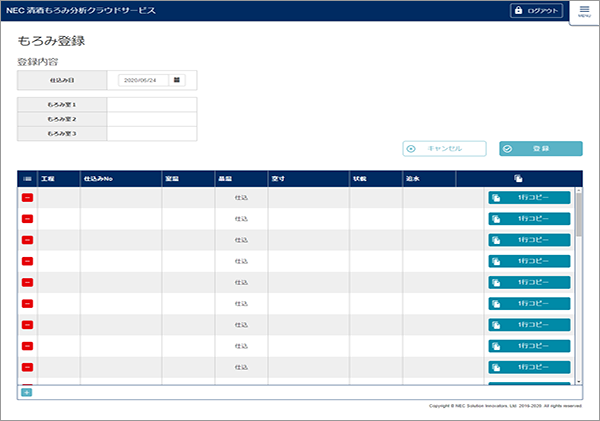Click red minus icon on fifth row
The height and width of the screenshot is (421, 600).
pos(27,283)
